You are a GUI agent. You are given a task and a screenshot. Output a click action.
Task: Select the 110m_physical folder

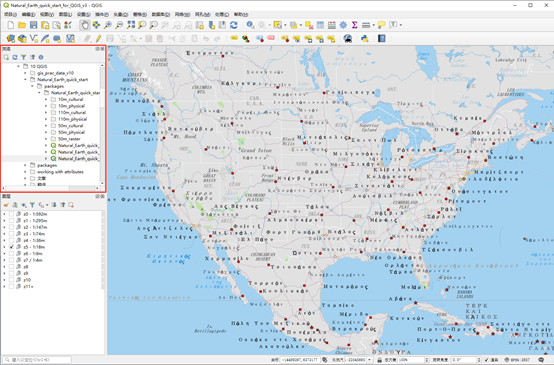click(72, 119)
